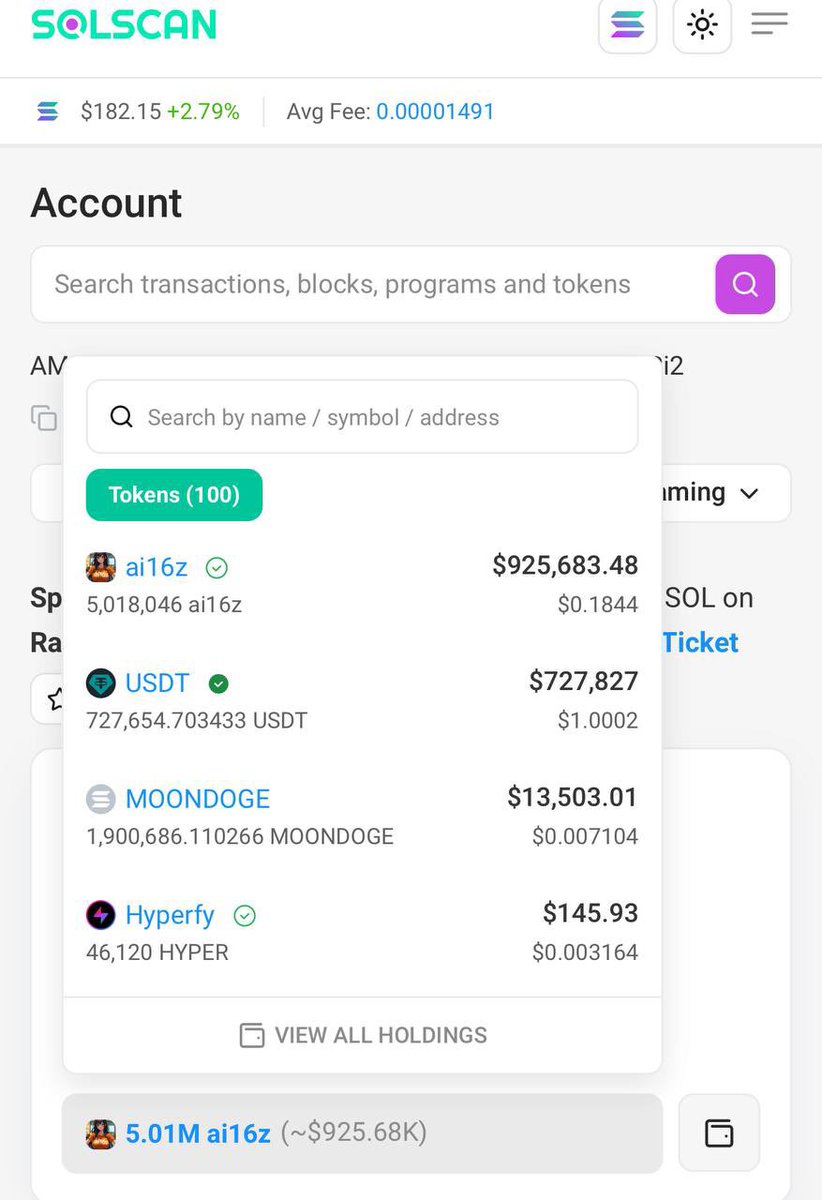Screen dimensions: 822x1200
Task: Click the Hyperfy lightning bolt icon
Action: coord(101,916)
